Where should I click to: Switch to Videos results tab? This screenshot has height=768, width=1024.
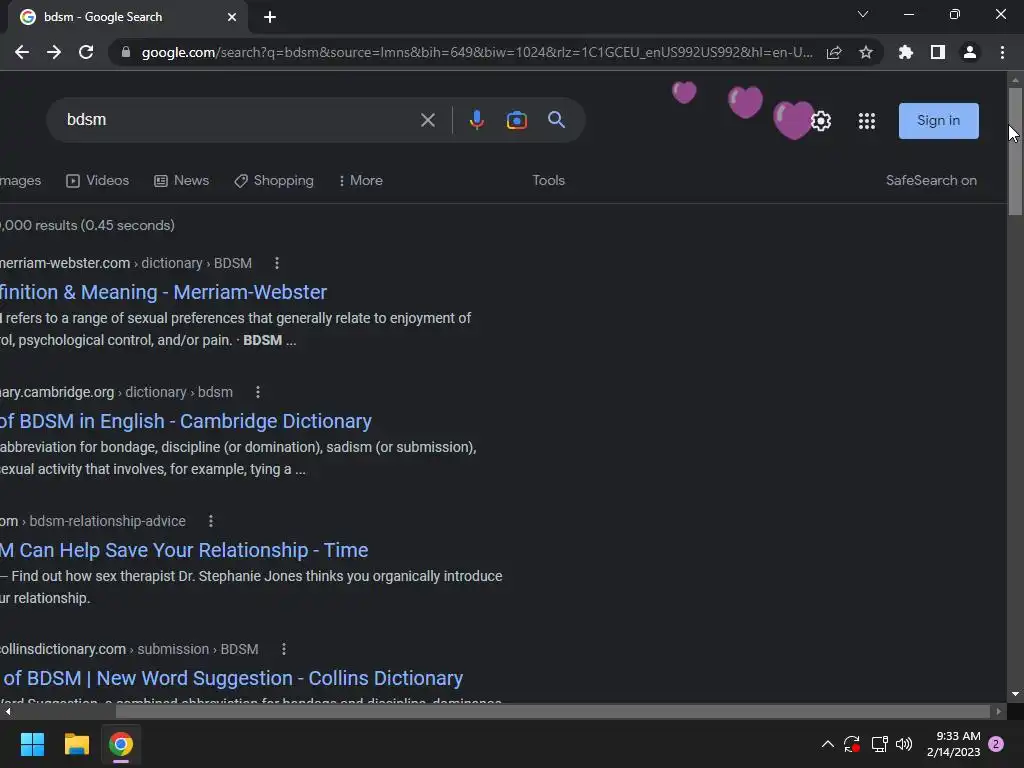[98, 181]
